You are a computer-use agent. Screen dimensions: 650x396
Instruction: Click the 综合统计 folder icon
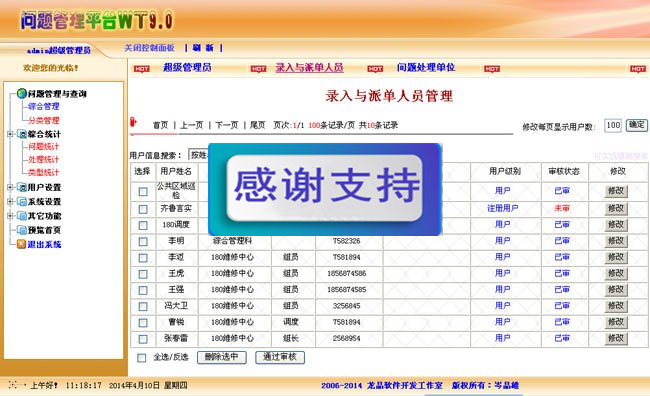[22, 134]
